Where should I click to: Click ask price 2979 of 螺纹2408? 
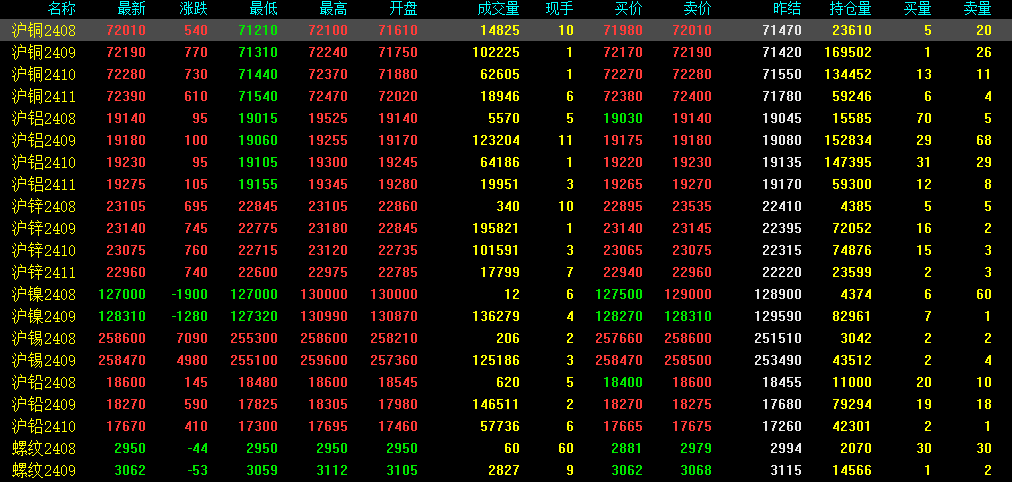[695, 448]
